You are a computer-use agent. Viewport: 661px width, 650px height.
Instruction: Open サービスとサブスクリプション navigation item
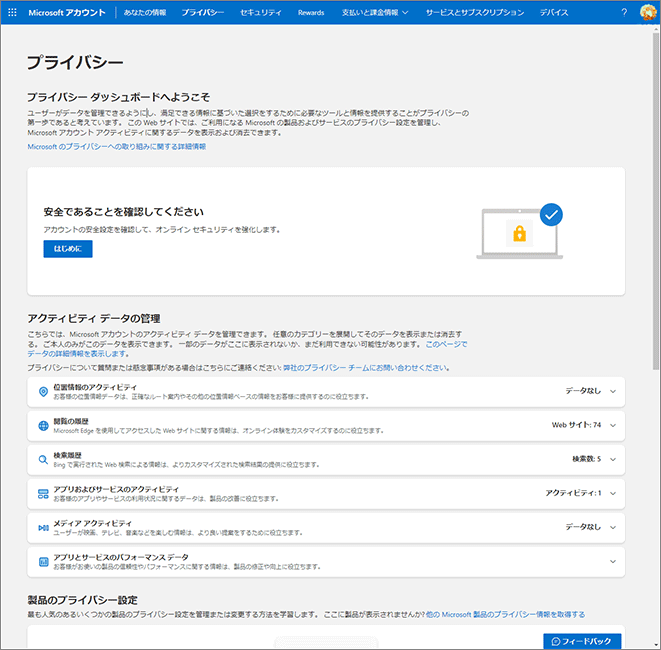coord(475,13)
